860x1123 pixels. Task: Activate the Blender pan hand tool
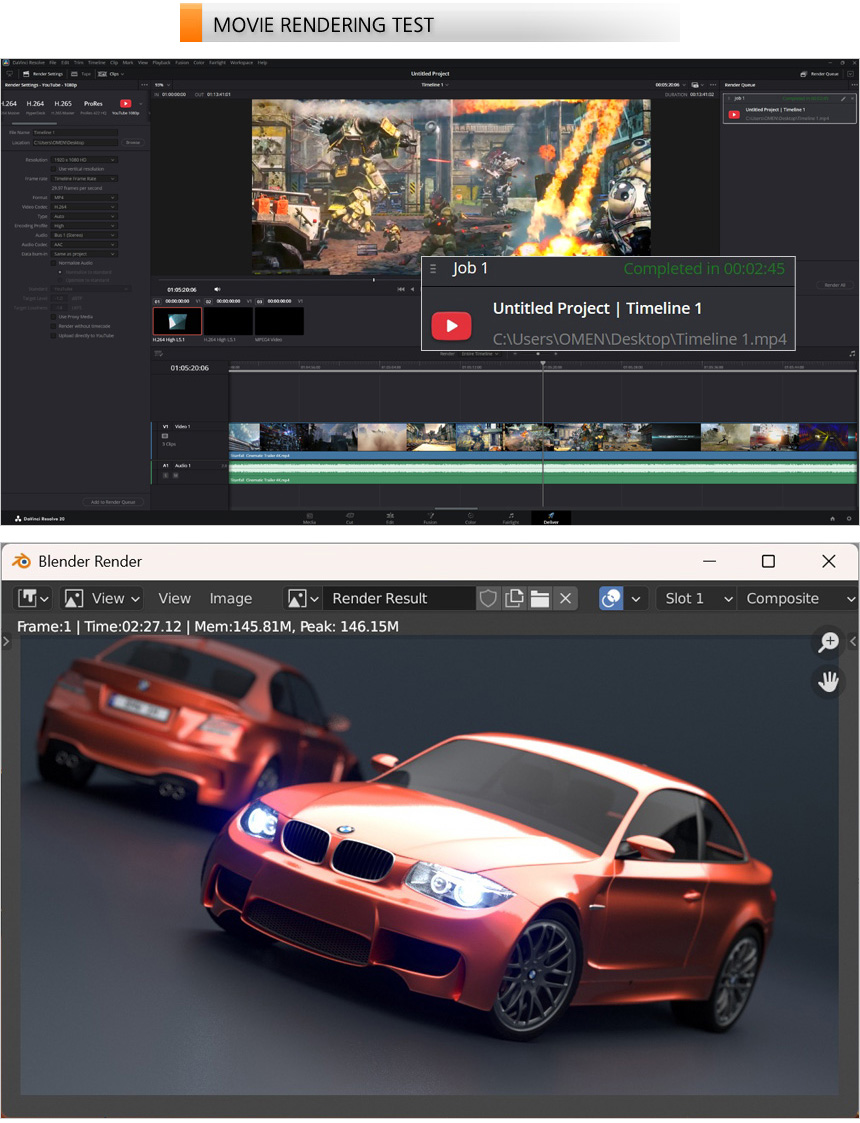pos(829,682)
